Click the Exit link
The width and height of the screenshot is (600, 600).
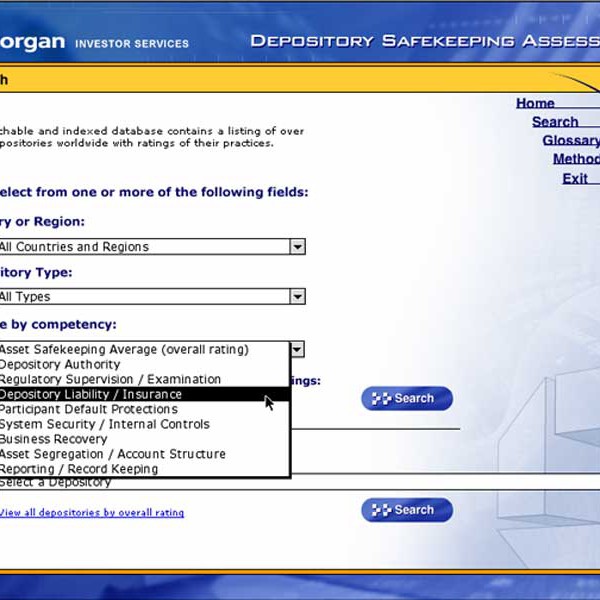[x=575, y=179]
